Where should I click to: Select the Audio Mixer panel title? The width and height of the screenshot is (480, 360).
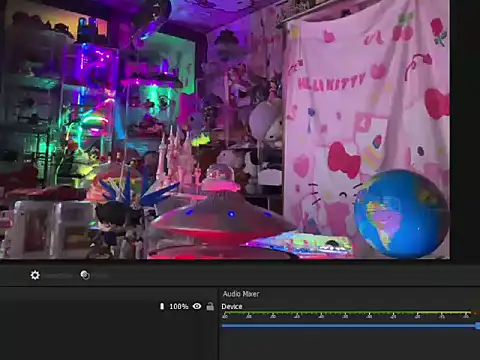point(241,294)
